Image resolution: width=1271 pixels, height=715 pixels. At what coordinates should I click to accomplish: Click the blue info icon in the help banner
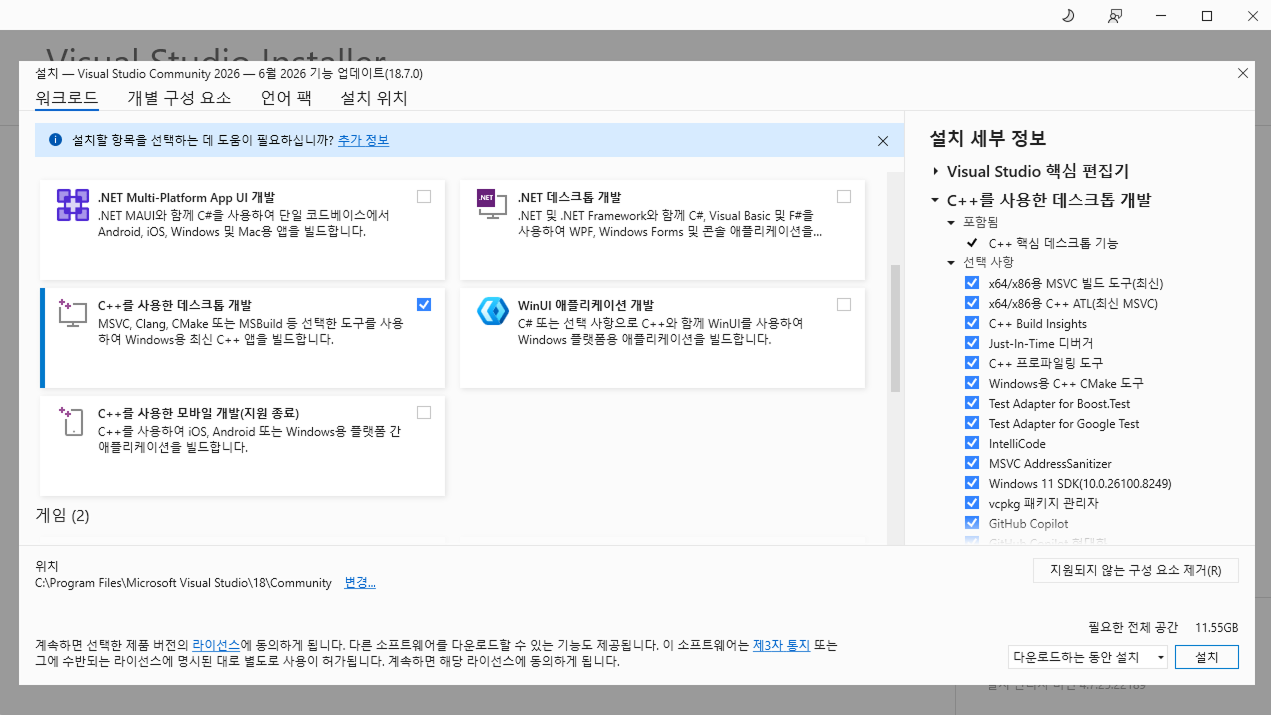coord(55,140)
